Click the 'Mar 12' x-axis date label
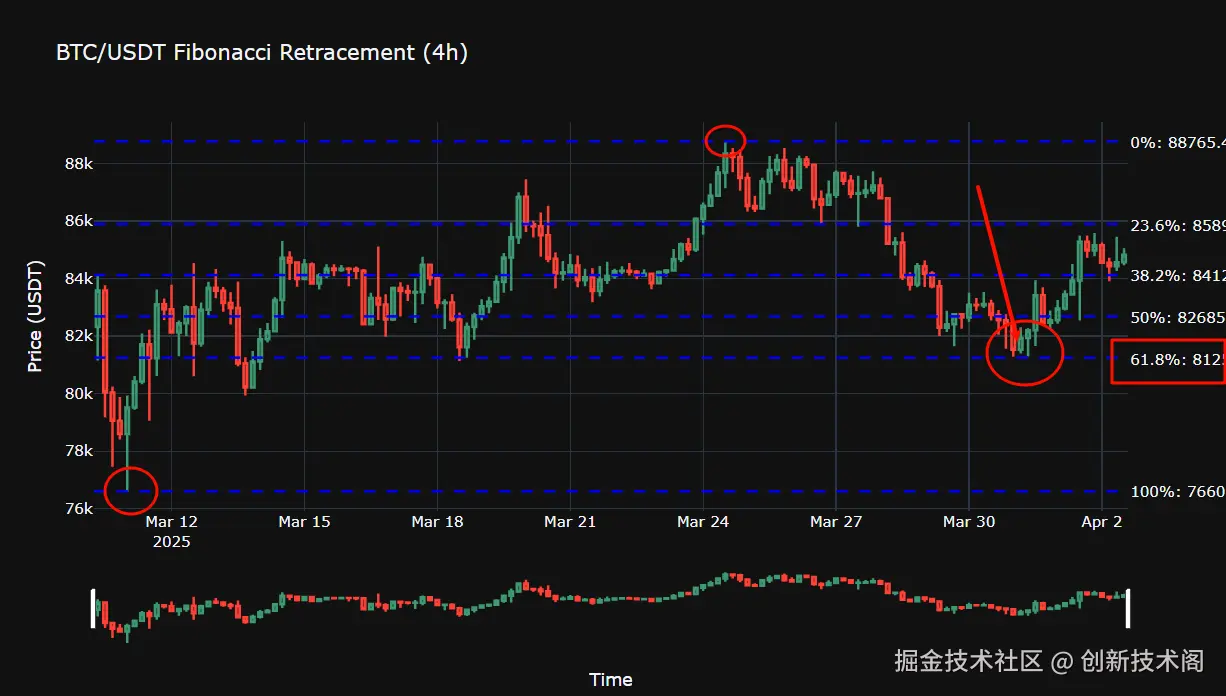 [x=172, y=522]
